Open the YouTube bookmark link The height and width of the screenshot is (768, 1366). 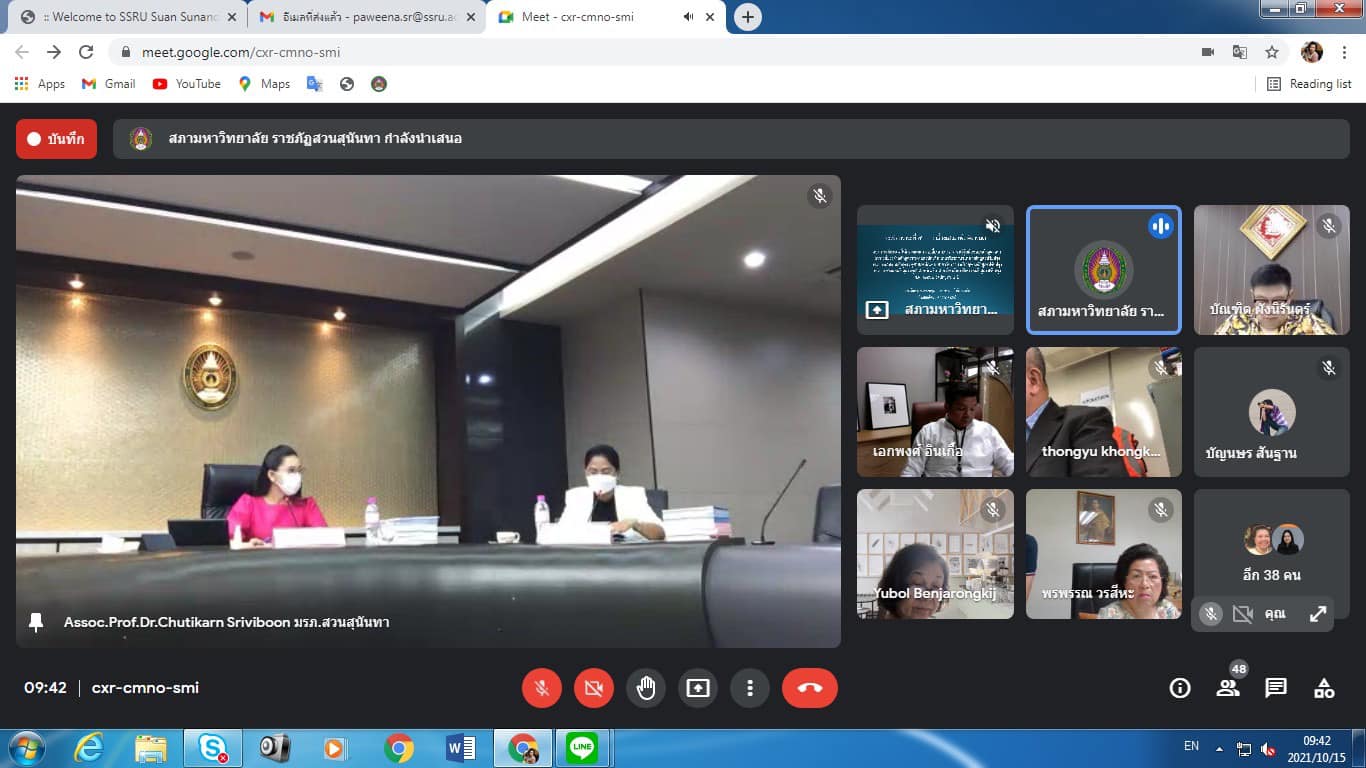(187, 84)
